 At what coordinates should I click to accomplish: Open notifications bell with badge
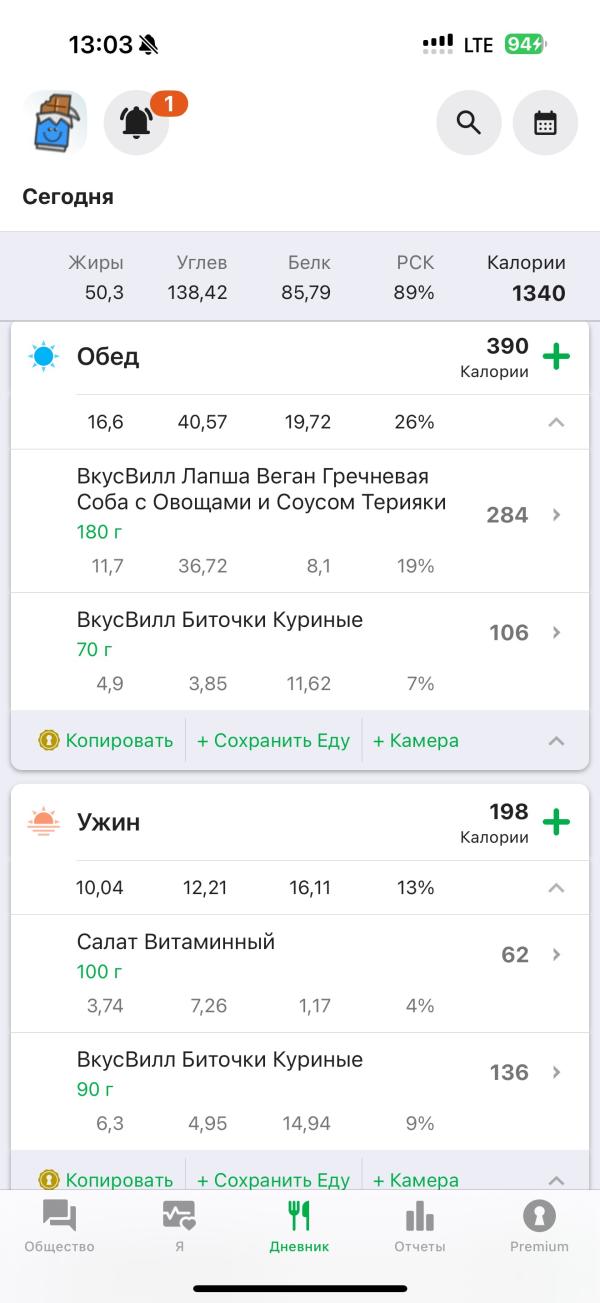pos(137,123)
